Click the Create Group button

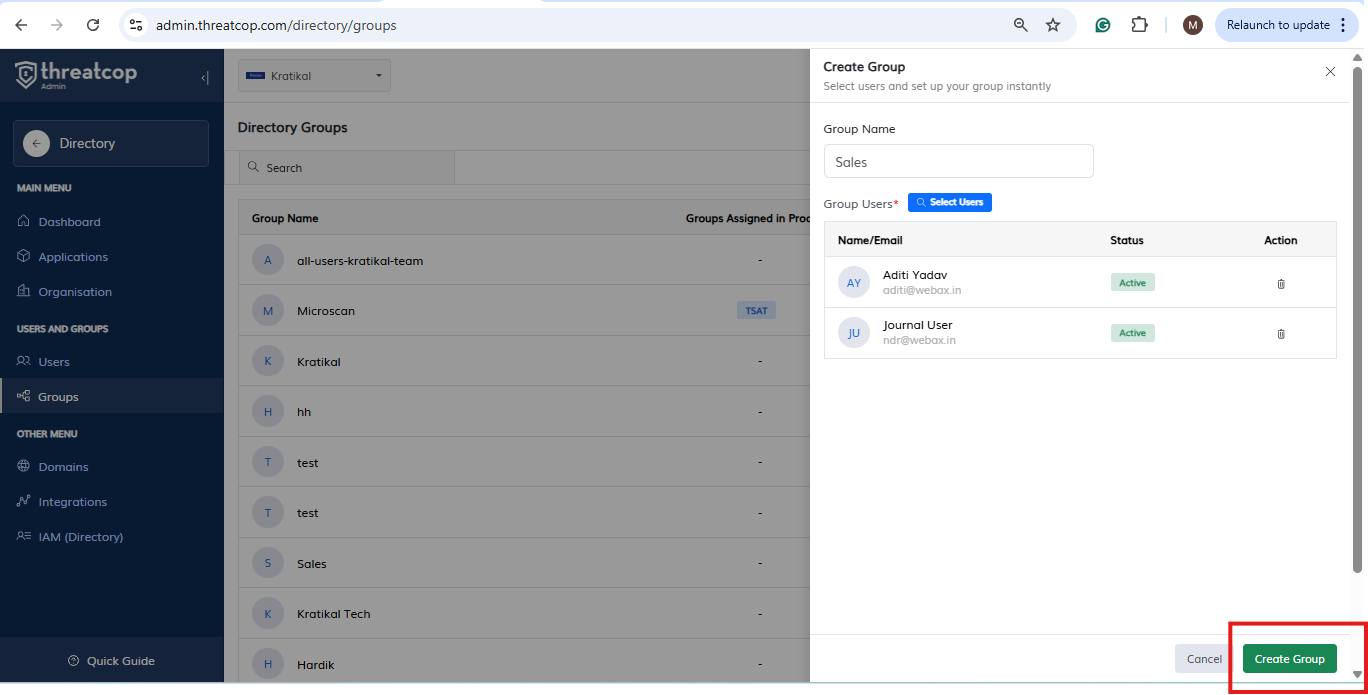click(x=1289, y=659)
